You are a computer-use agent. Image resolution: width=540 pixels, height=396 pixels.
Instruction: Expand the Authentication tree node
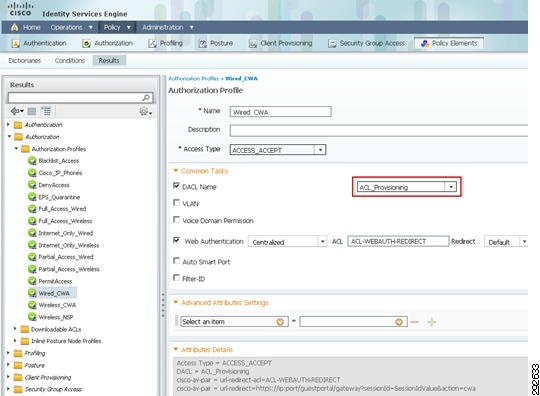[x=8, y=125]
